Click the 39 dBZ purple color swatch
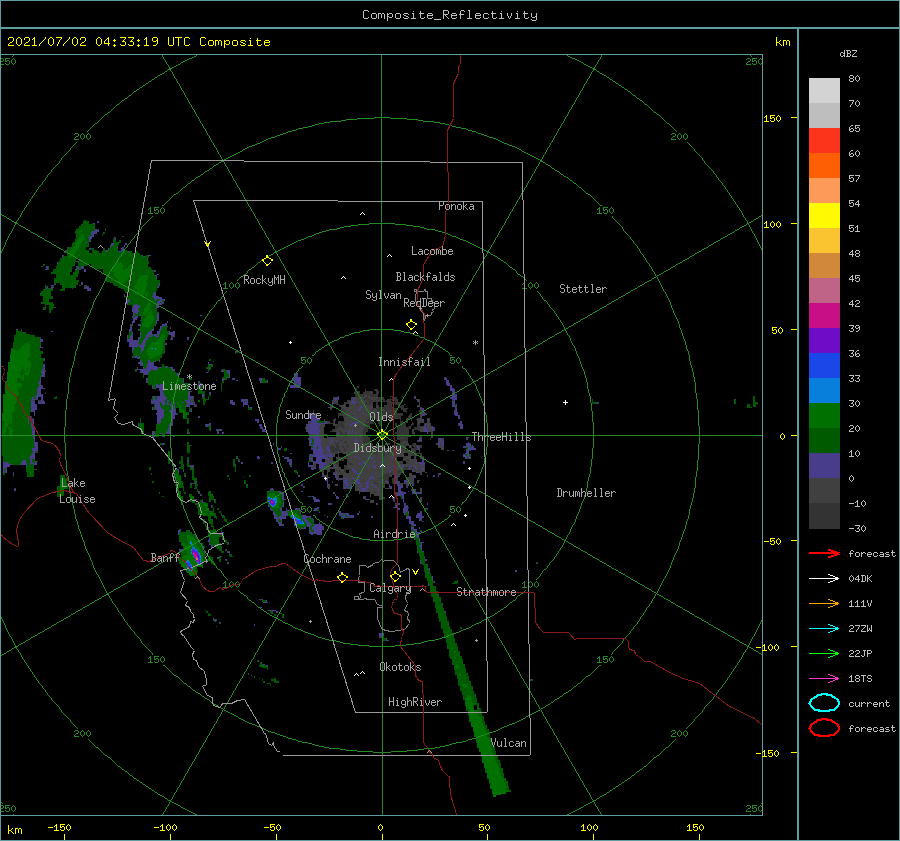Image resolution: width=900 pixels, height=841 pixels. click(824, 341)
